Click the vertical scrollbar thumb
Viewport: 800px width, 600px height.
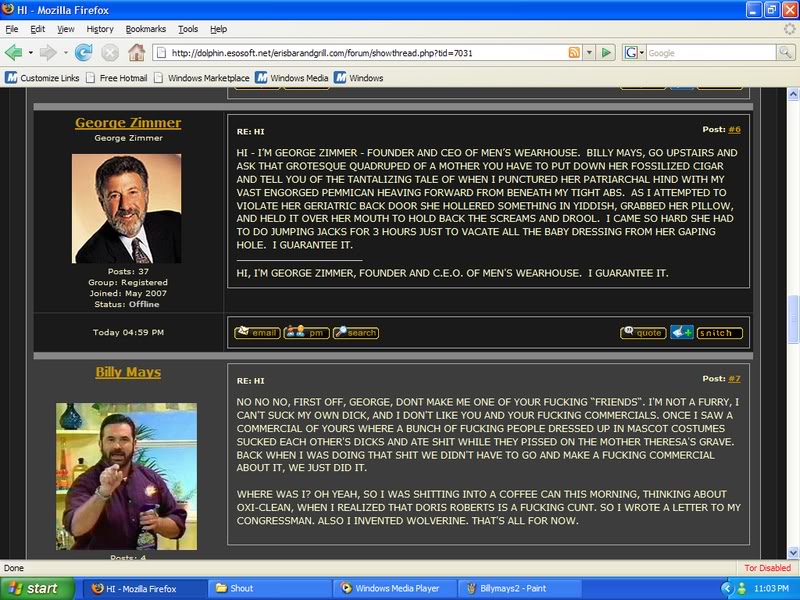click(x=793, y=319)
